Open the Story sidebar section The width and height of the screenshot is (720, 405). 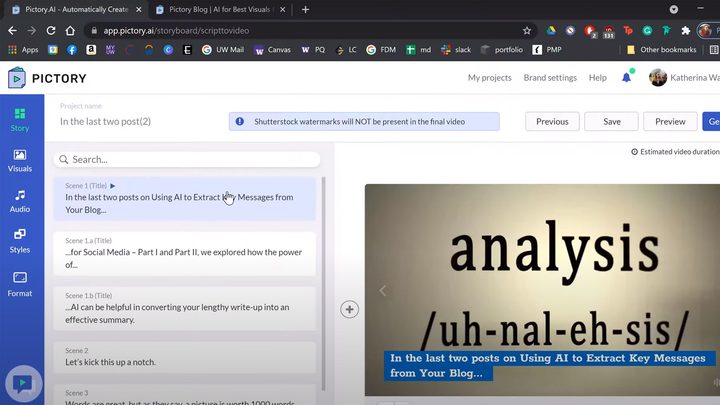coord(20,120)
